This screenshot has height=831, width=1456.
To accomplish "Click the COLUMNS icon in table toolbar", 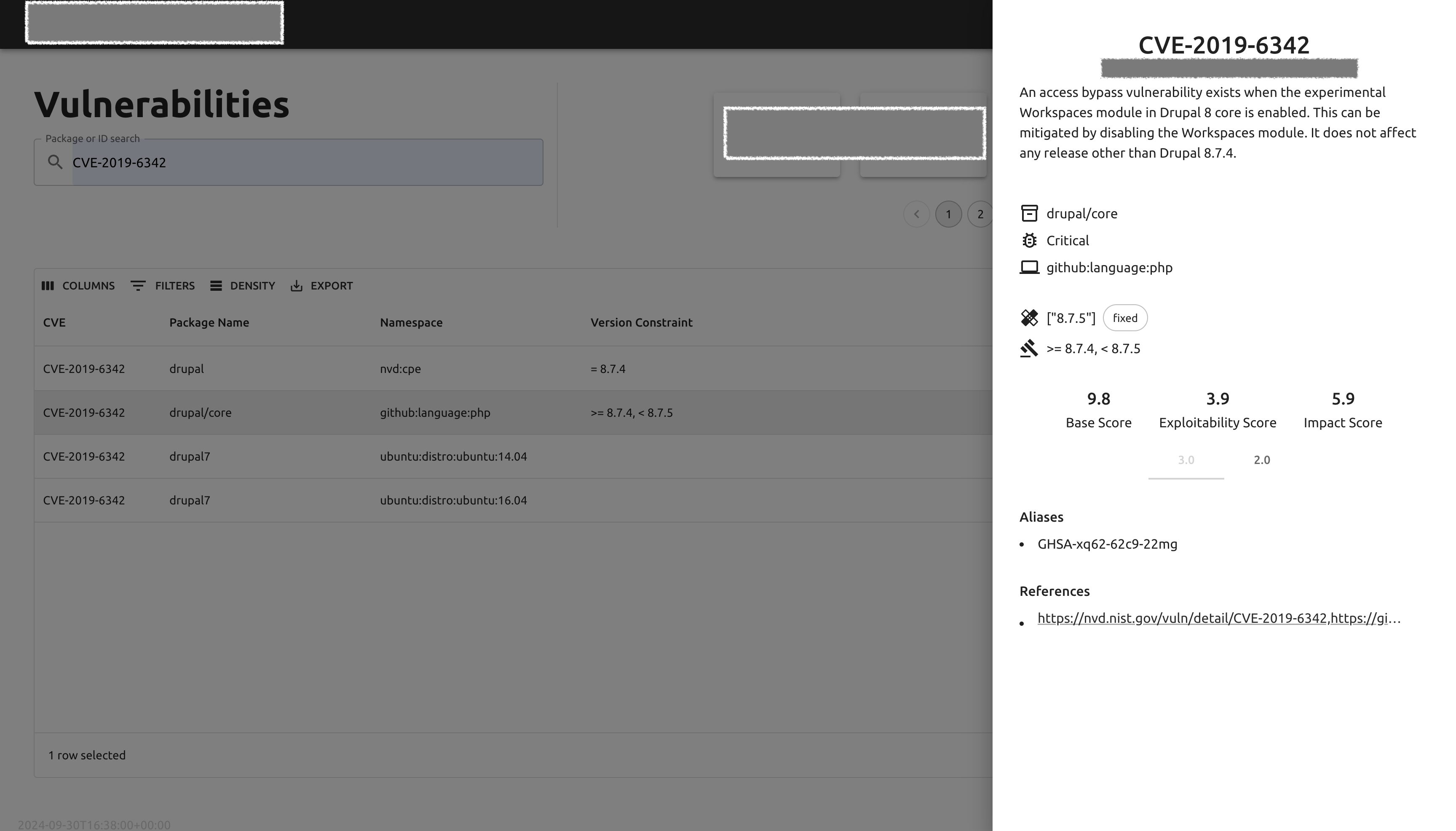I will [48, 285].
